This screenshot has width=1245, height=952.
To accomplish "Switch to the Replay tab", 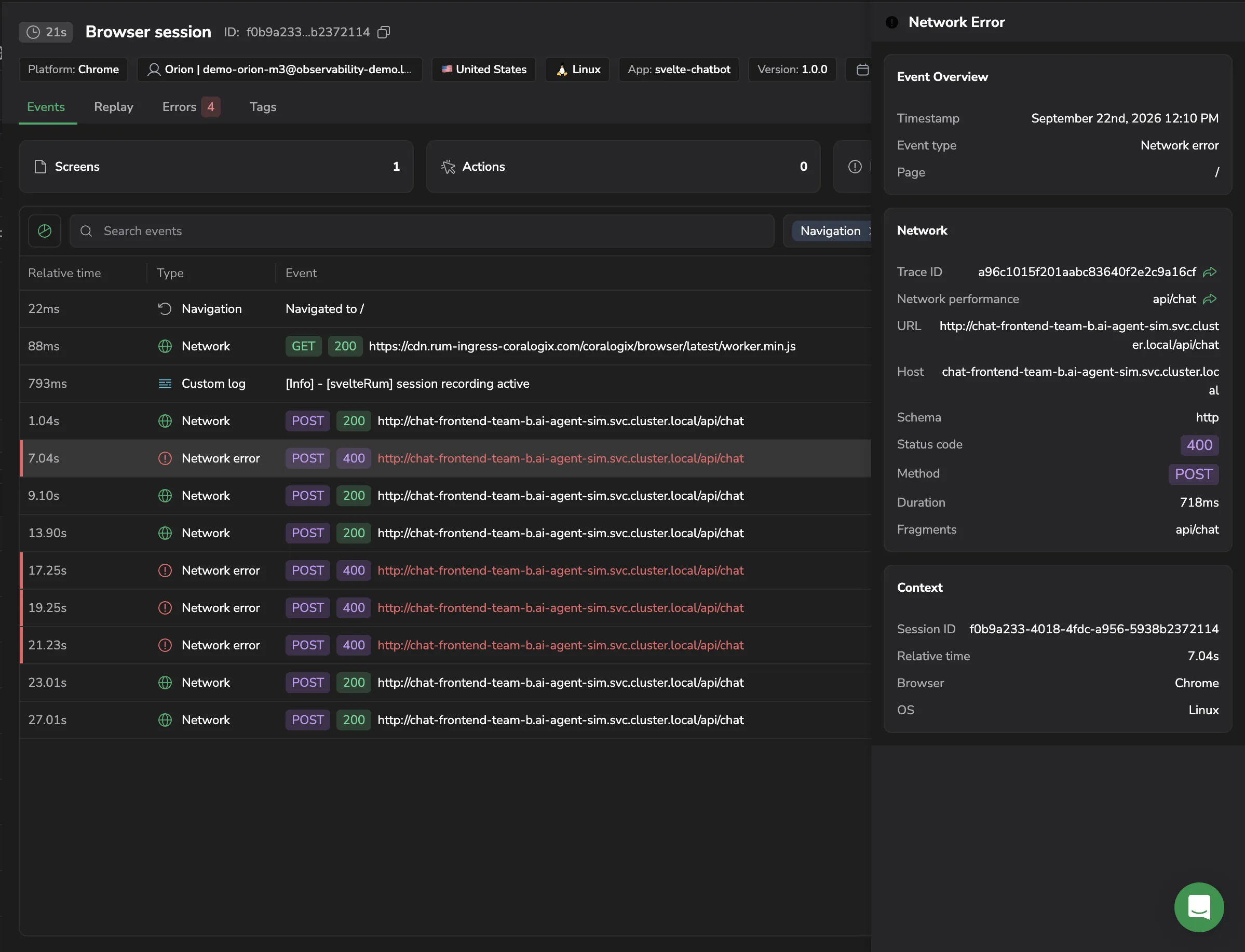I will pos(113,107).
